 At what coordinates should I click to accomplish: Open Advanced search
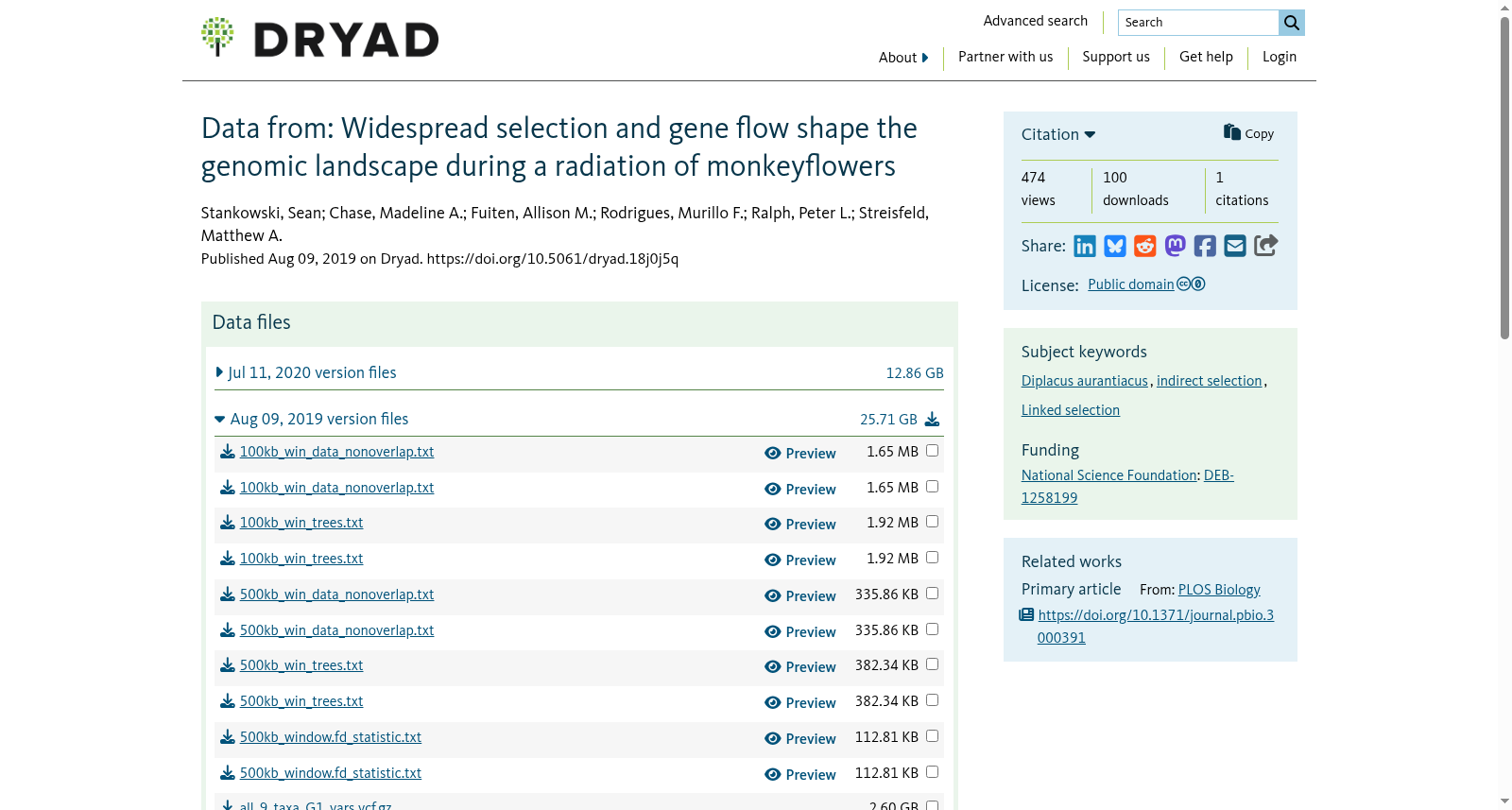(x=1035, y=21)
